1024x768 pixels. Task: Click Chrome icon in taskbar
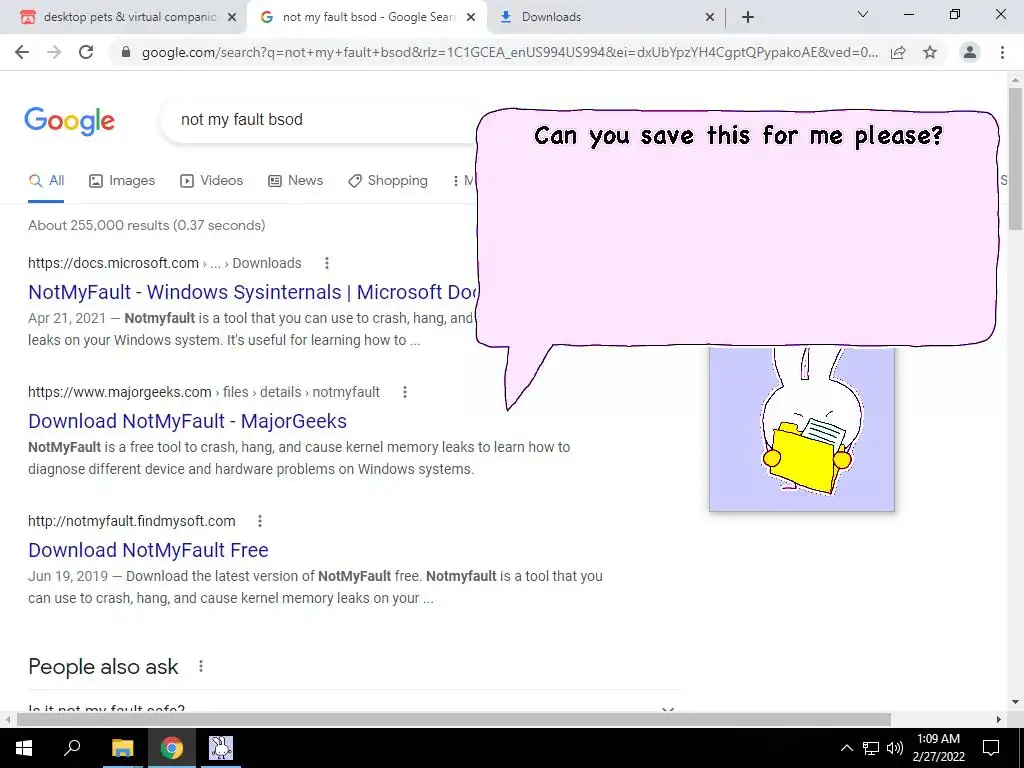point(172,748)
